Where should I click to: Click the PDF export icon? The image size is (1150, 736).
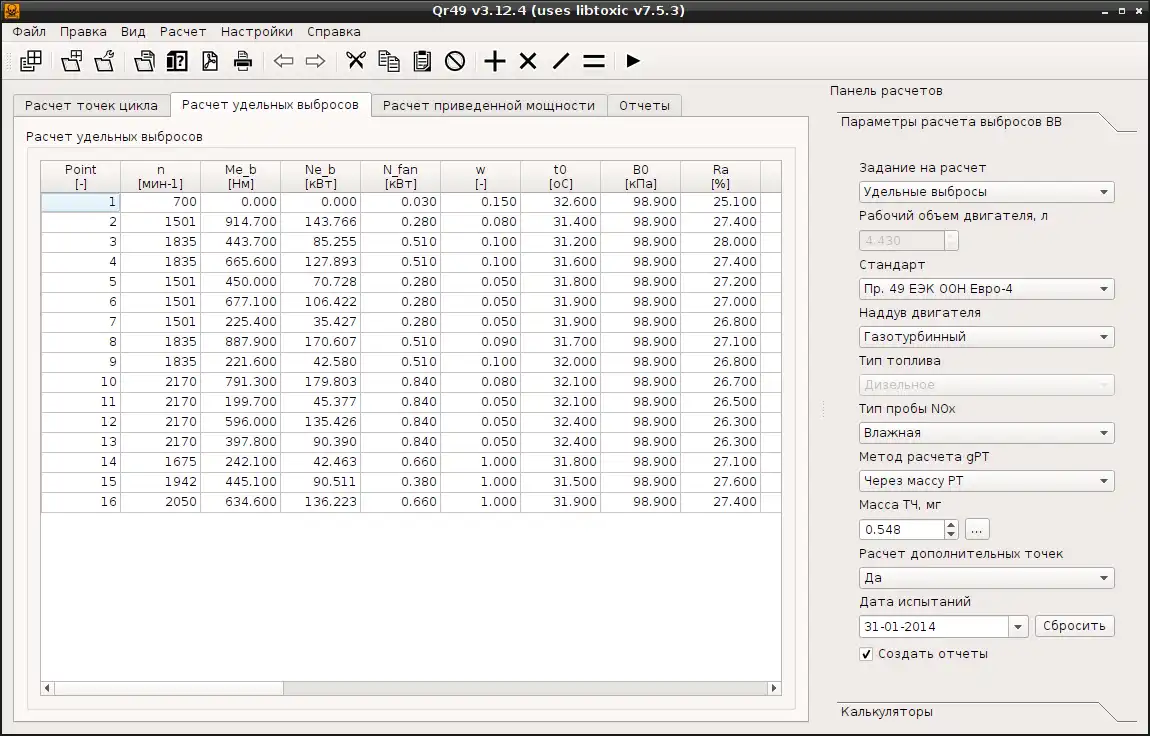[x=210, y=61]
